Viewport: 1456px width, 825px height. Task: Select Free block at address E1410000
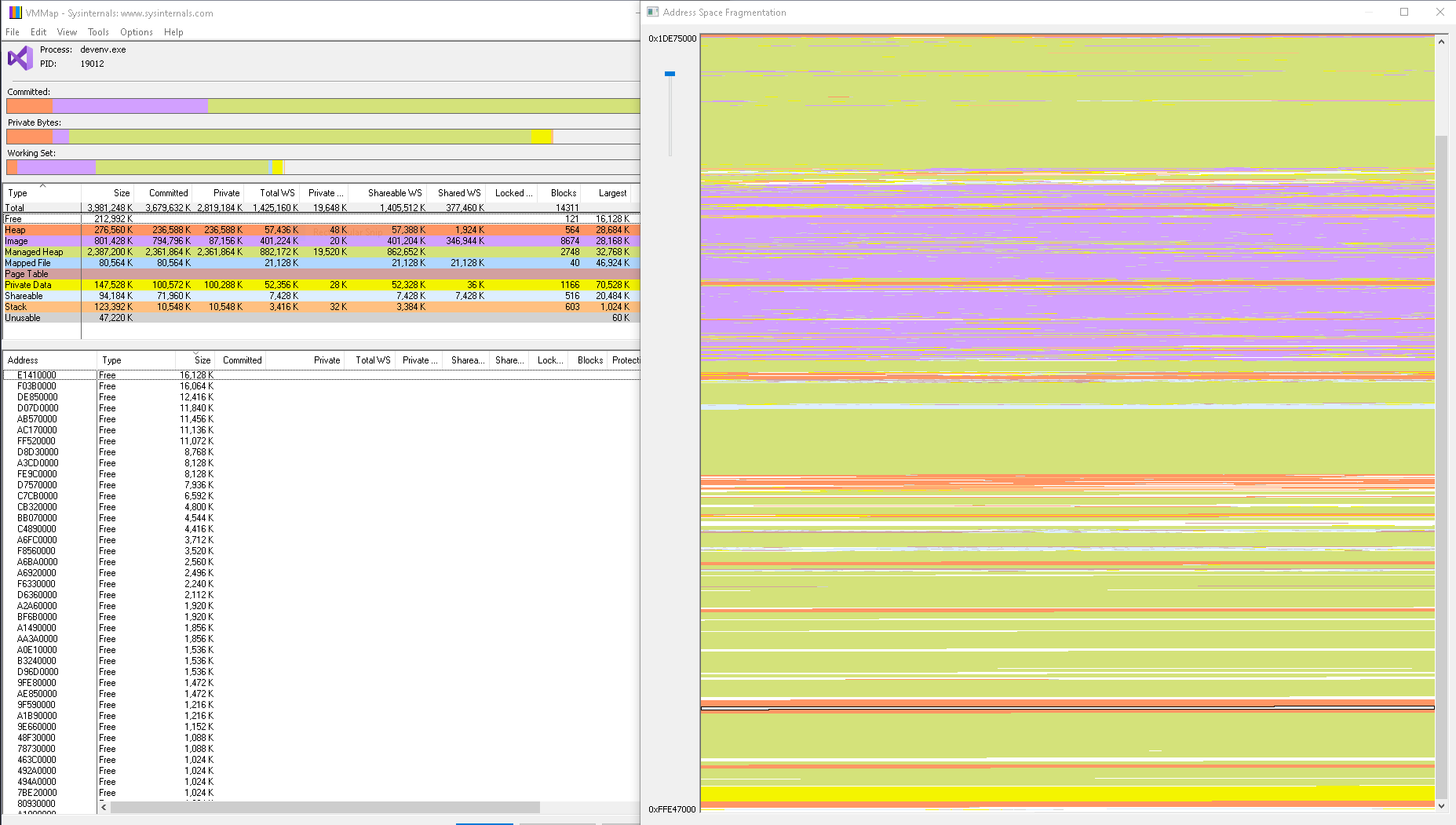pos(322,375)
